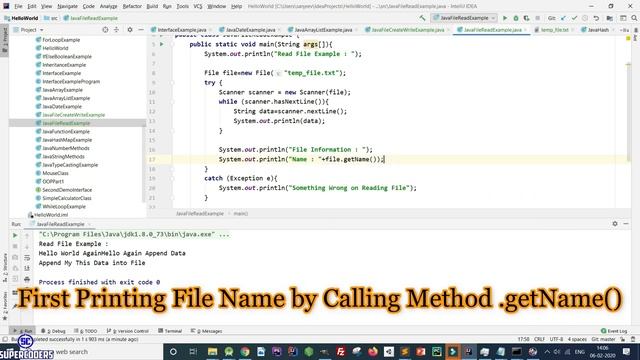This screenshot has height=360, width=640.
Task: Print the Run console output
Action: pyautogui.click(x=27, y=279)
